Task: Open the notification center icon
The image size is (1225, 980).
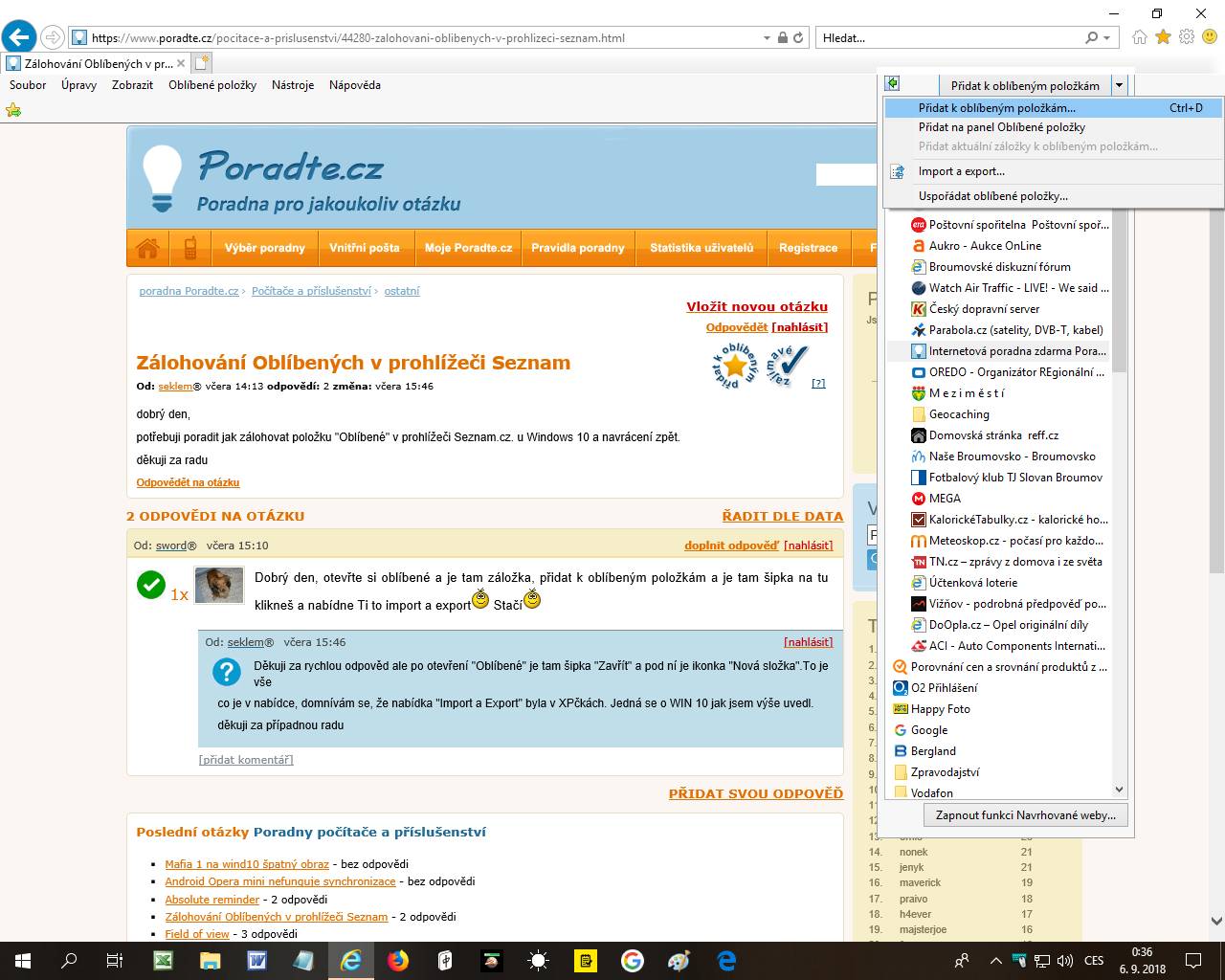Action: point(1193,961)
